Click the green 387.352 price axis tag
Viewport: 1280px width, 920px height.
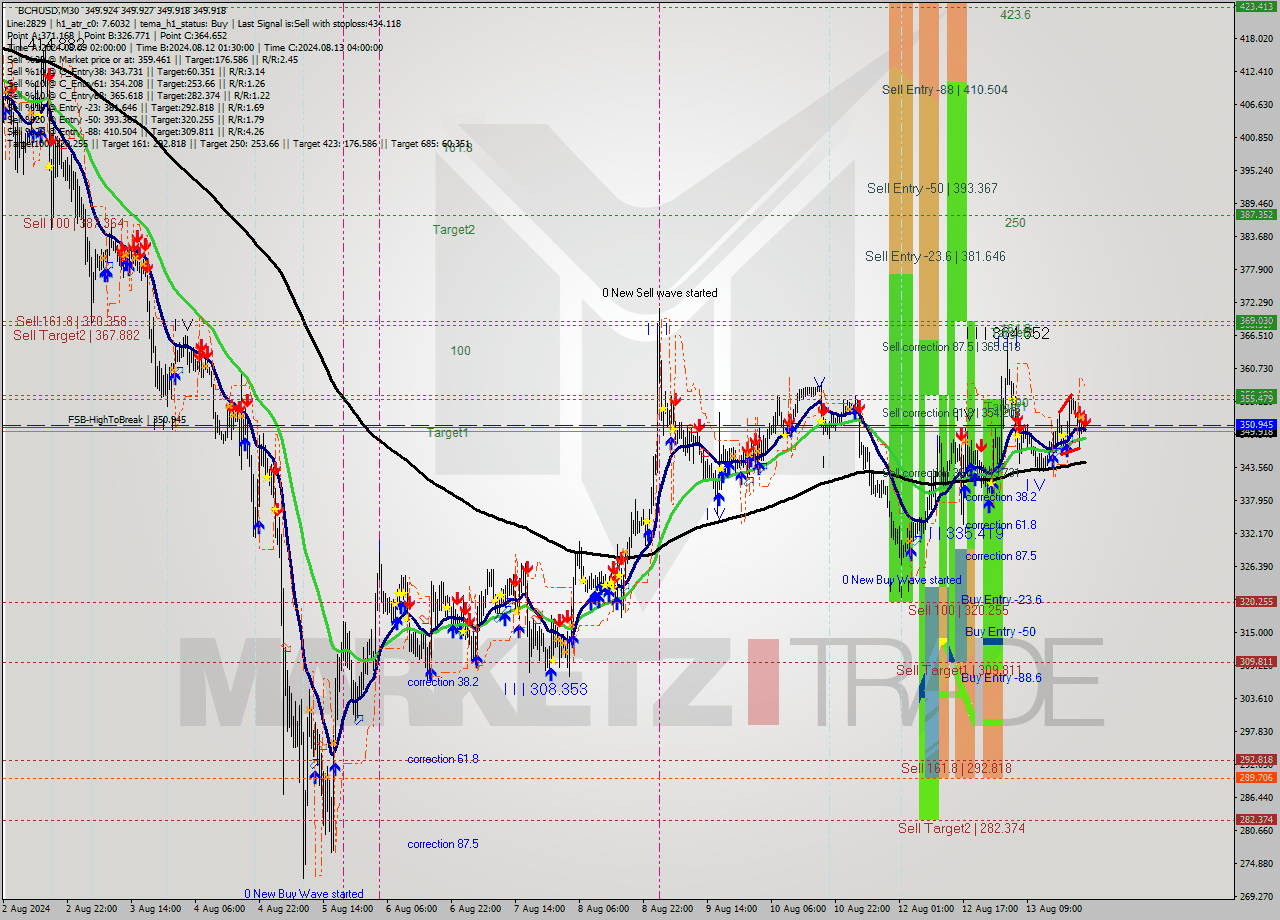pyautogui.click(x=1256, y=214)
